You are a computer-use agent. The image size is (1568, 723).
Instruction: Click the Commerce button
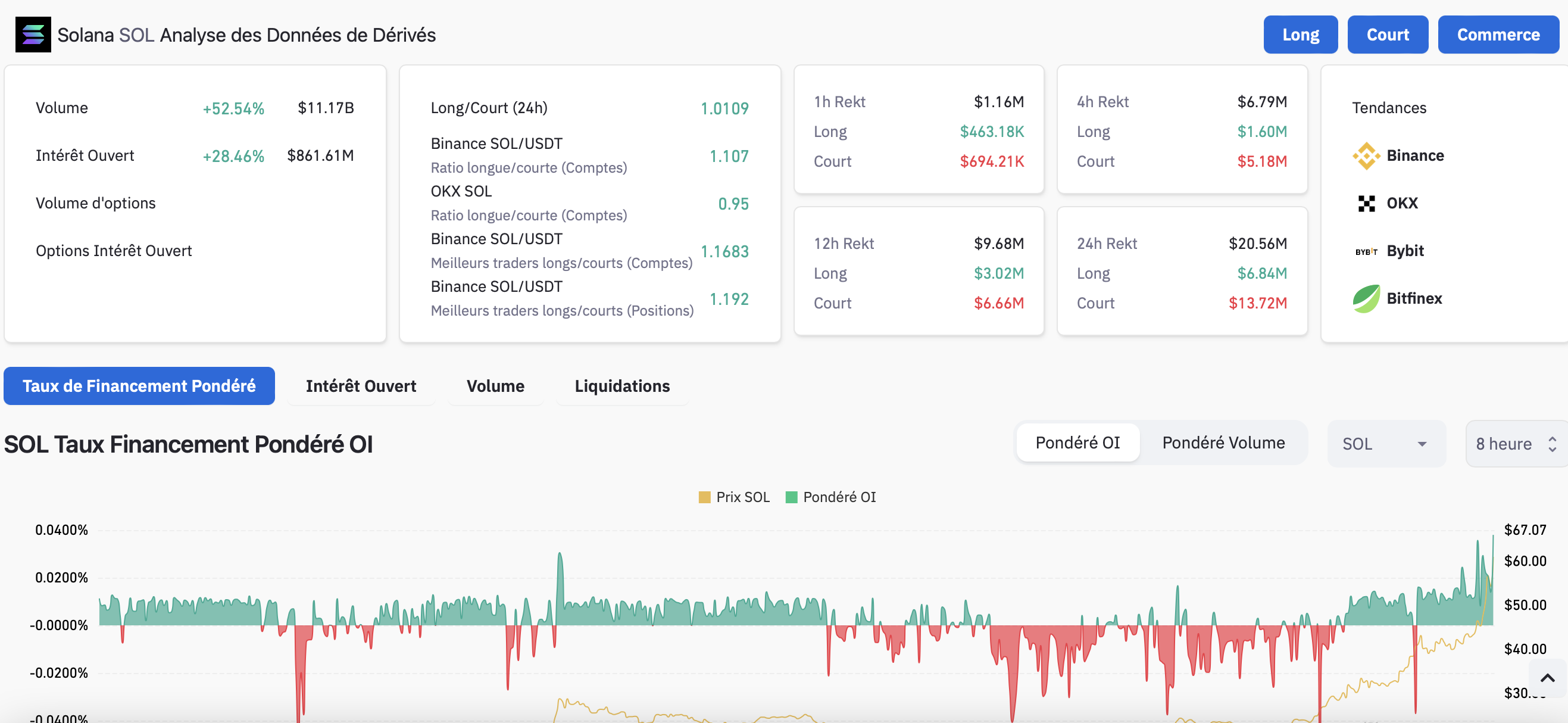point(1497,35)
